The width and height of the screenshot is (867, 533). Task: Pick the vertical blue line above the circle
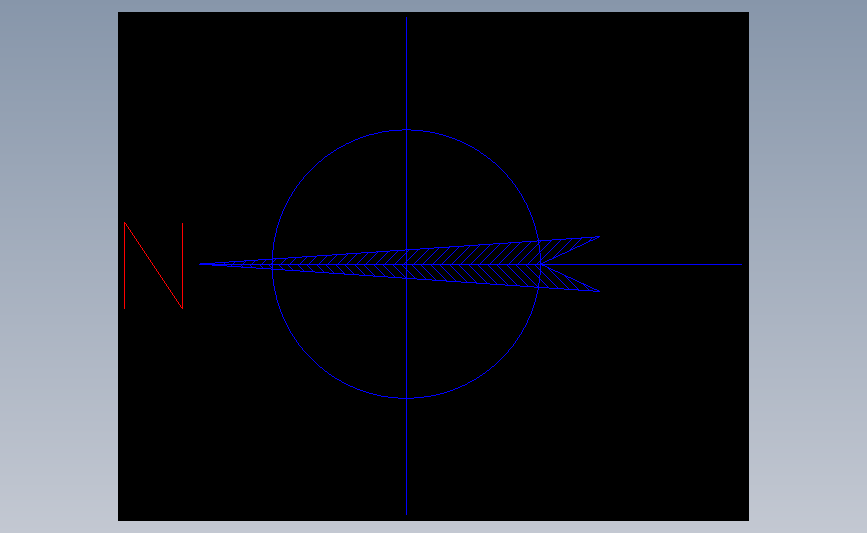[406, 72]
